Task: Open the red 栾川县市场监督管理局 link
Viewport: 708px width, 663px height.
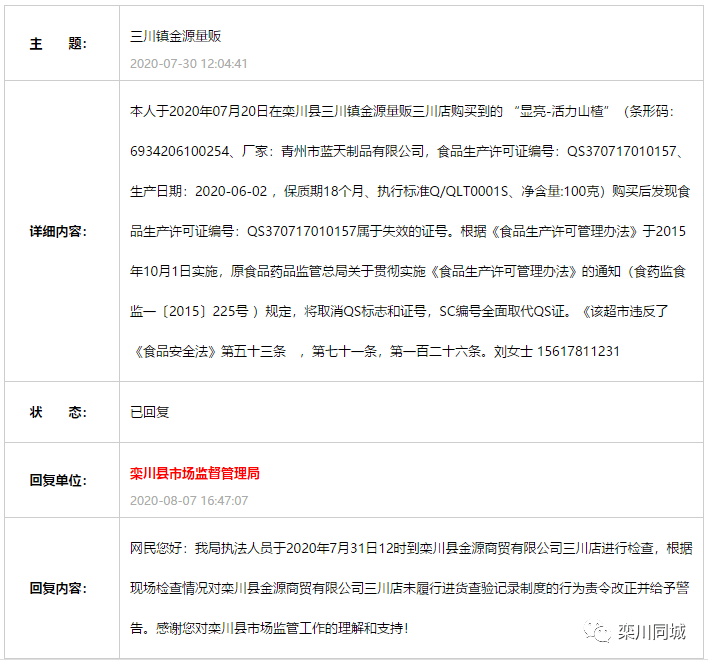Action: pyautogui.click(x=195, y=473)
